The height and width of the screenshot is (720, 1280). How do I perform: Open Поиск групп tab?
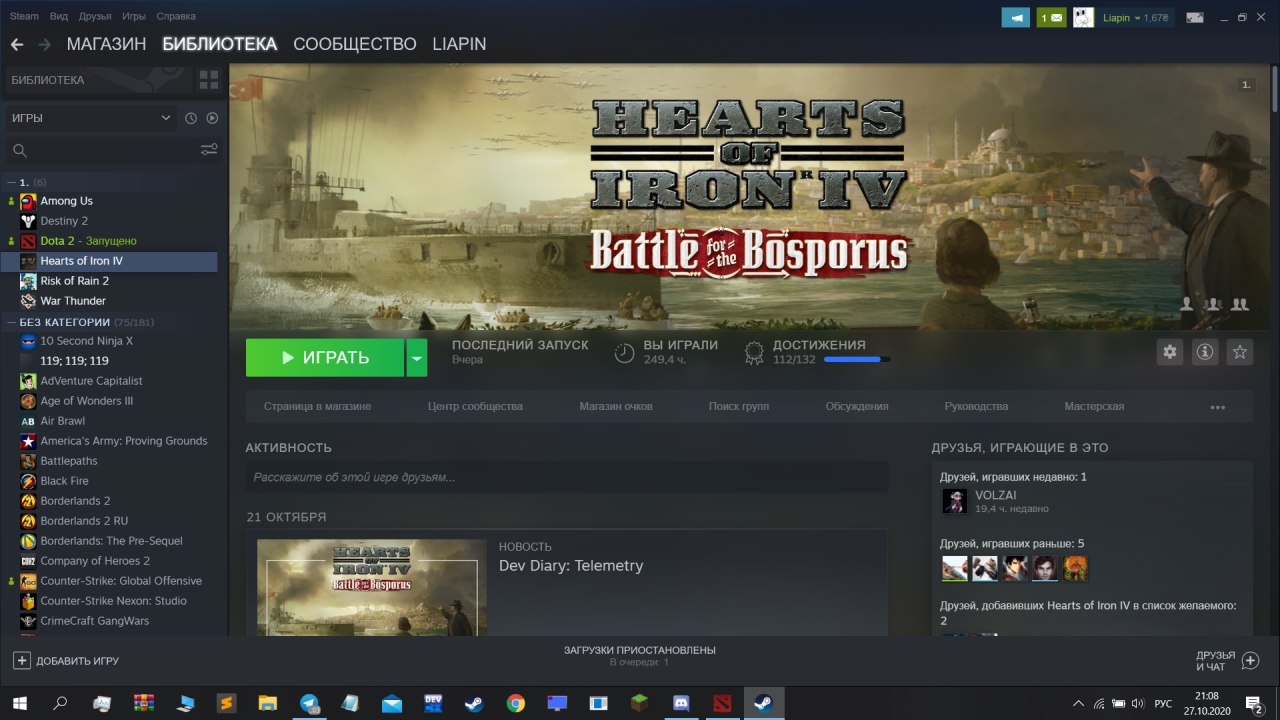739,406
